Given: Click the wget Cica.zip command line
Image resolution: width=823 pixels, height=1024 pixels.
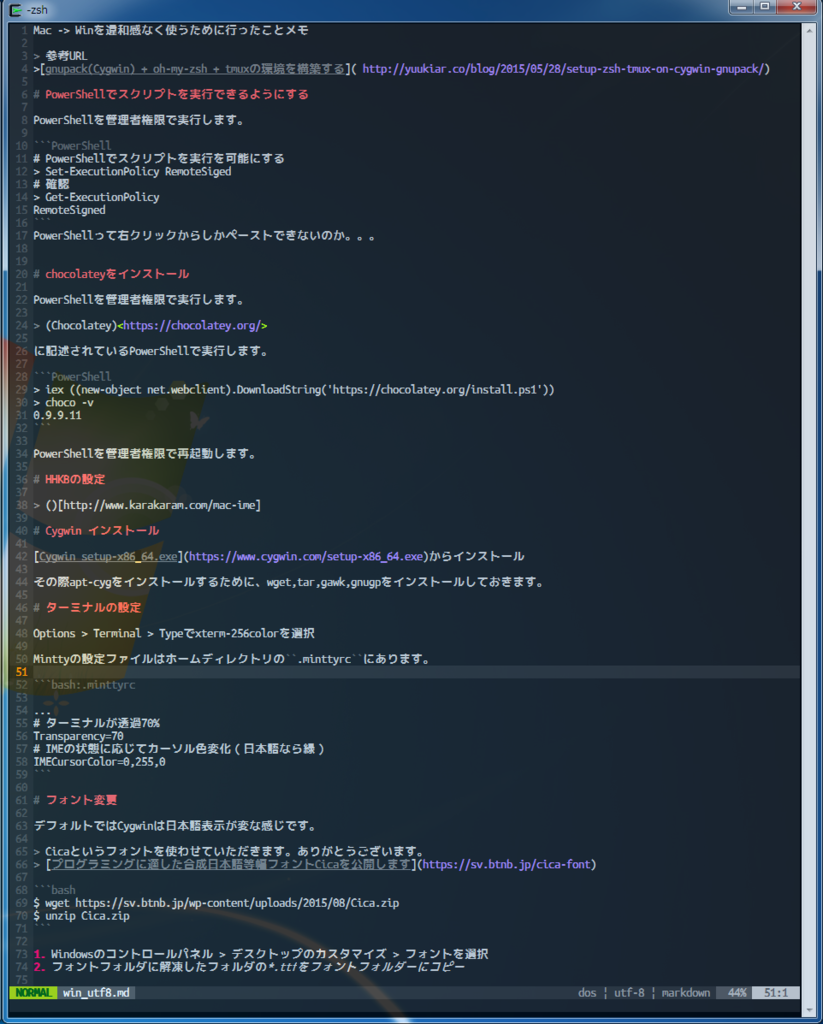Looking at the screenshot, I should pos(216,903).
